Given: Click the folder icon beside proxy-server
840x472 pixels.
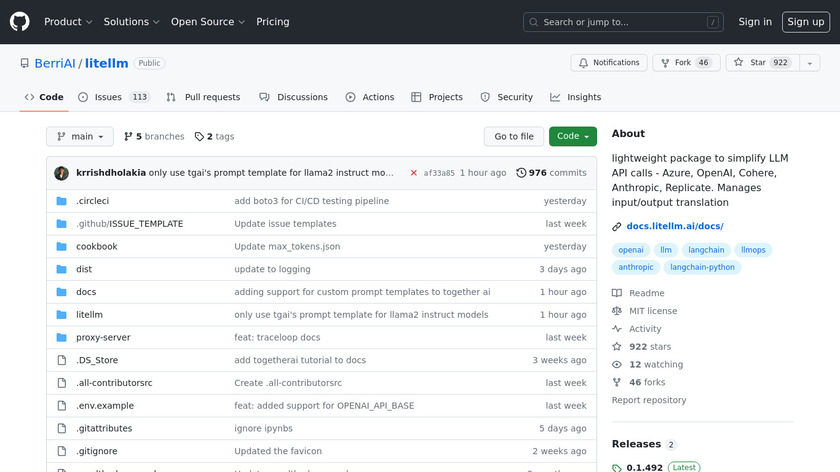Looking at the screenshot, I should coord(62,338).
